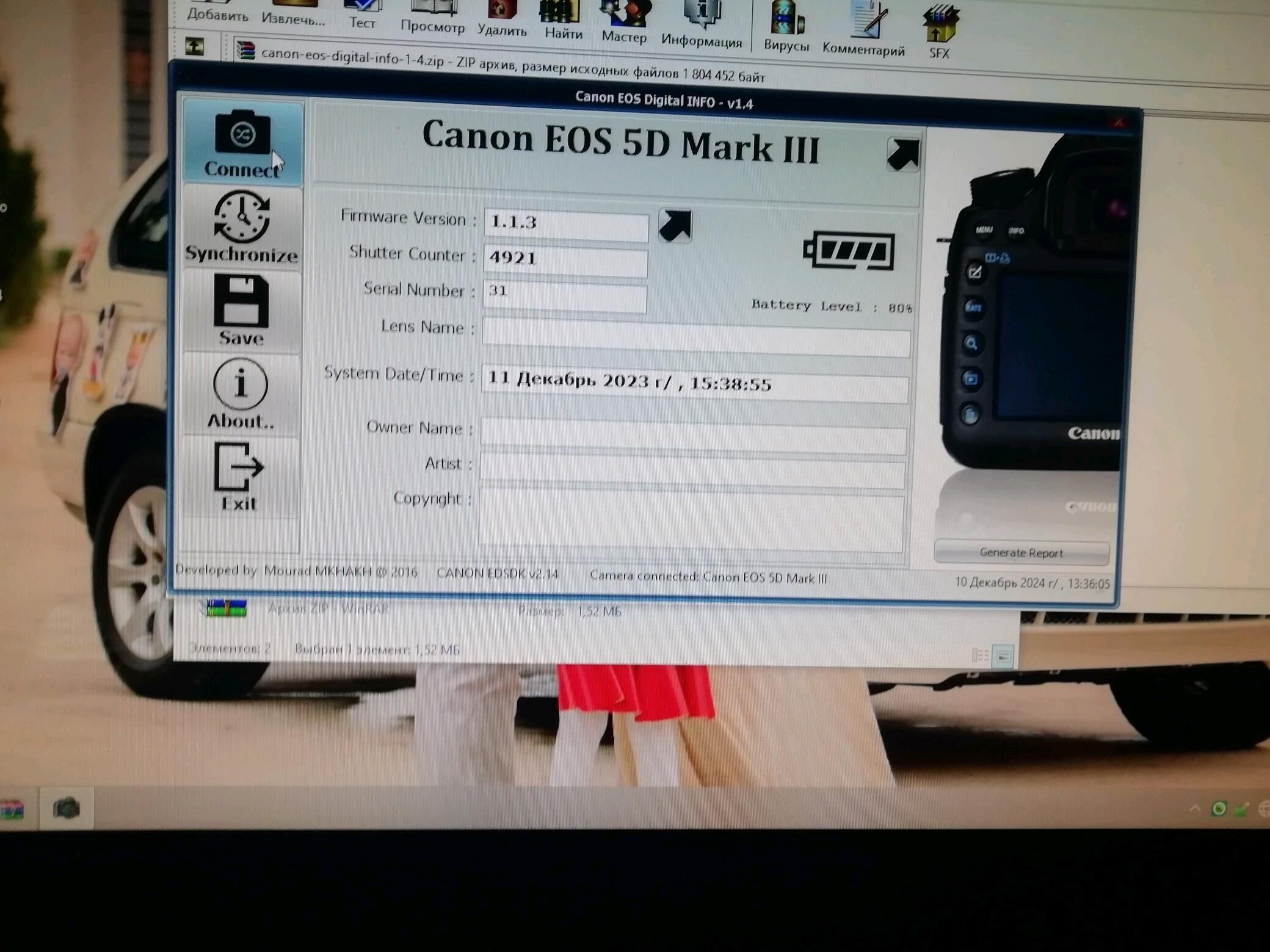
Task: Click the Save floppy disk button
Action: tap(241, 311)
